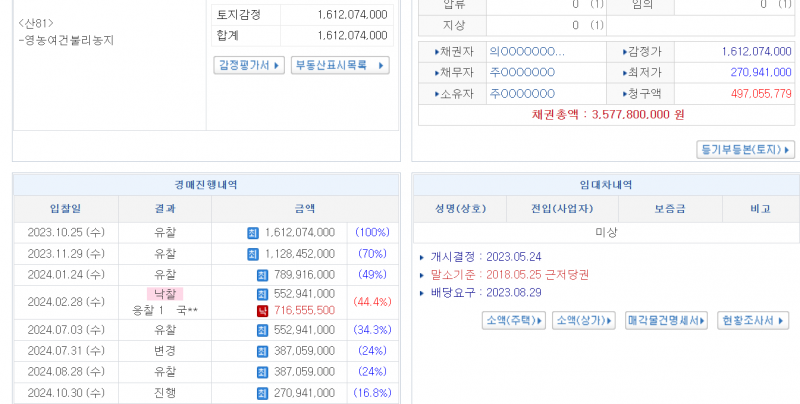800x404 pixels.
Task: Click the 경매진행내역 section header
Action: coord(205,185)
